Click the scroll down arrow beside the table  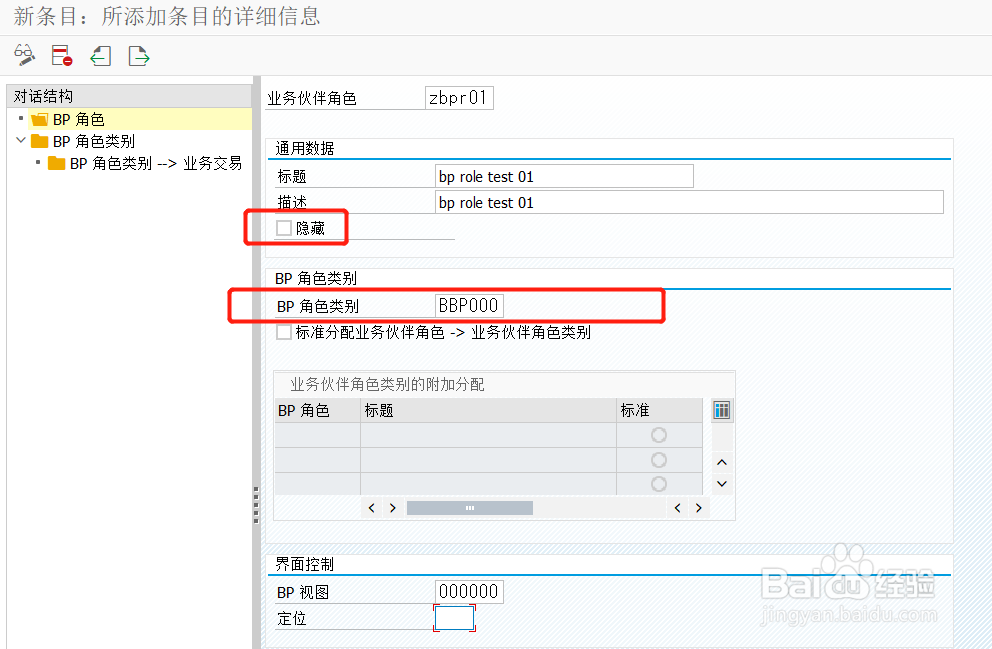720,483
